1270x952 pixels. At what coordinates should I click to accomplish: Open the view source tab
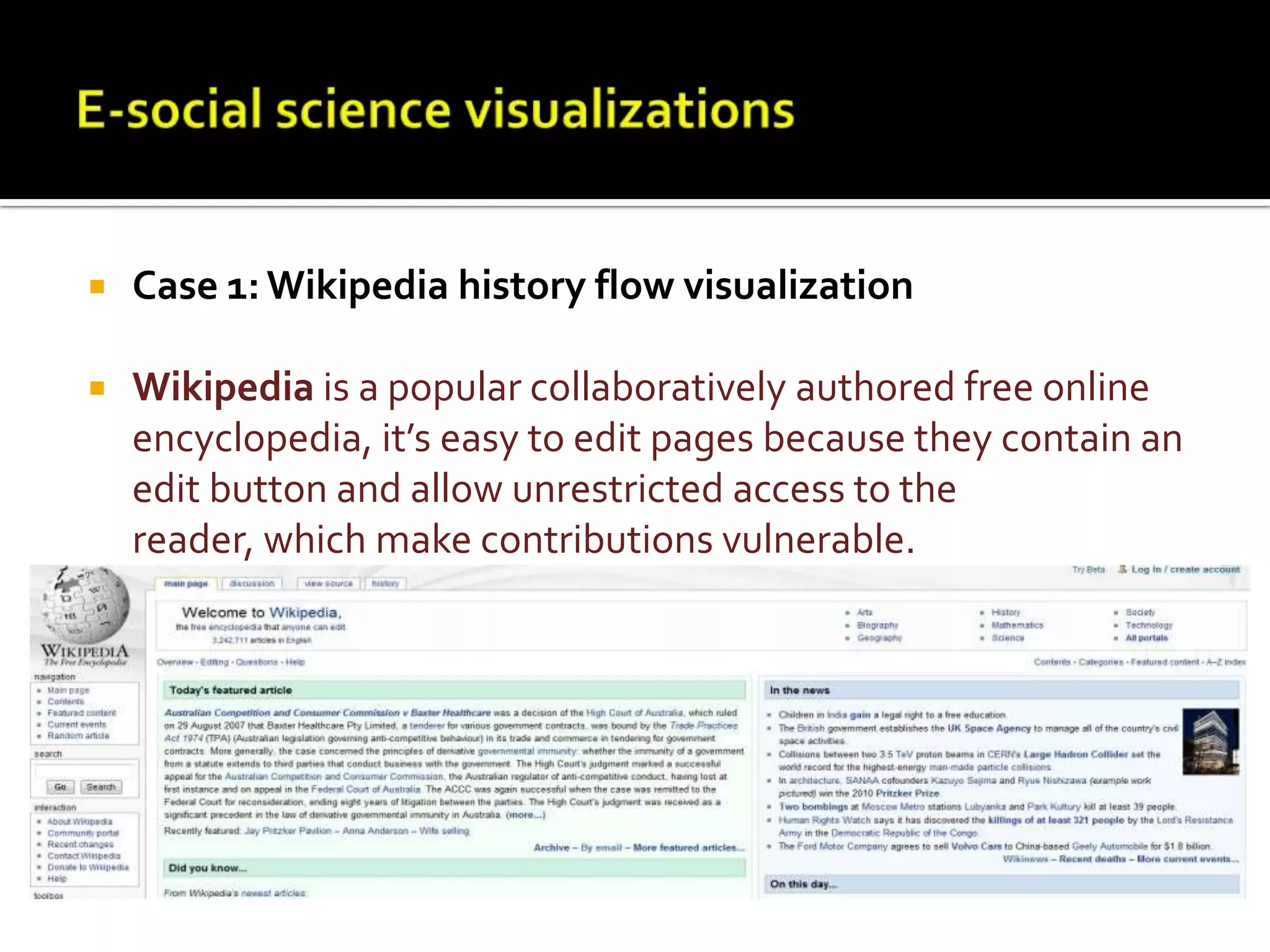click(328, 583)
